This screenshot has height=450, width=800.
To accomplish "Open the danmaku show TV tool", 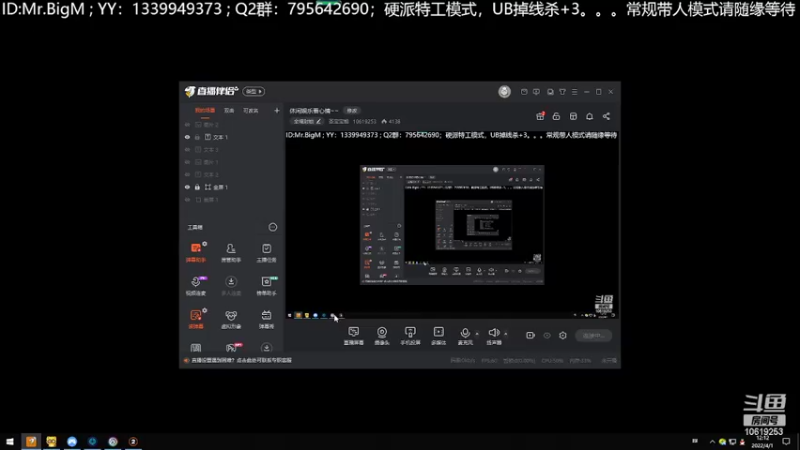I will [x=266, y=319].
